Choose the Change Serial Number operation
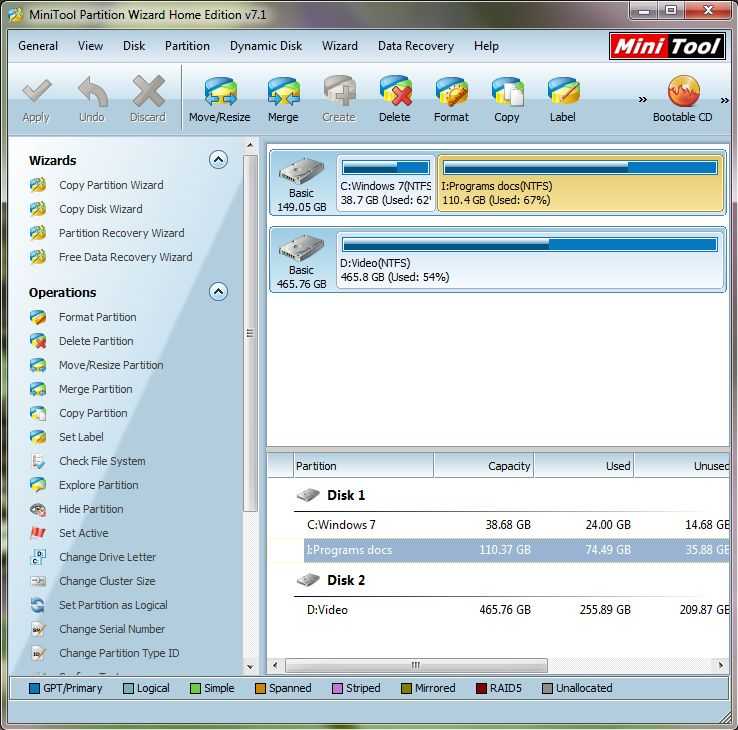 click(x=112, y=629)
